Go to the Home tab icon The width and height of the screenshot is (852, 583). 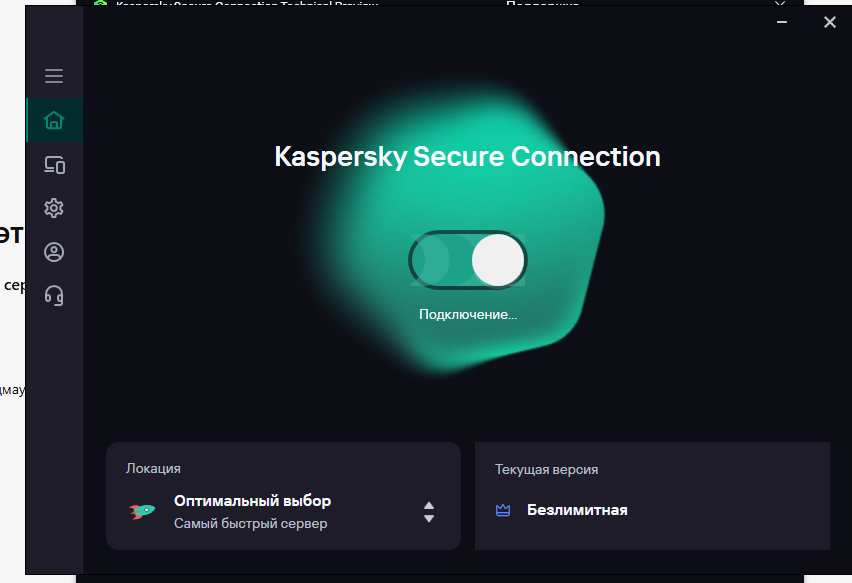pyautogui.click(x=54, y=120)
